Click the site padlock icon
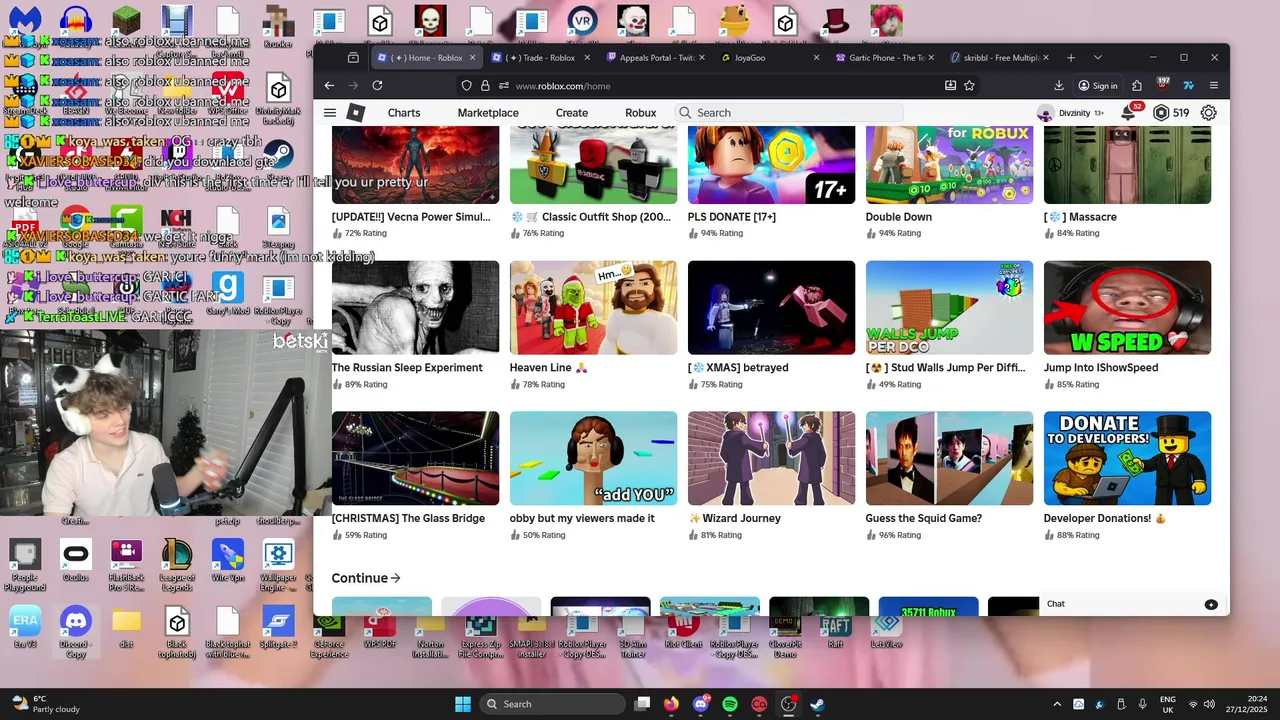The height and width of the screenshot is (720, 1280). [x=485, y=86]
